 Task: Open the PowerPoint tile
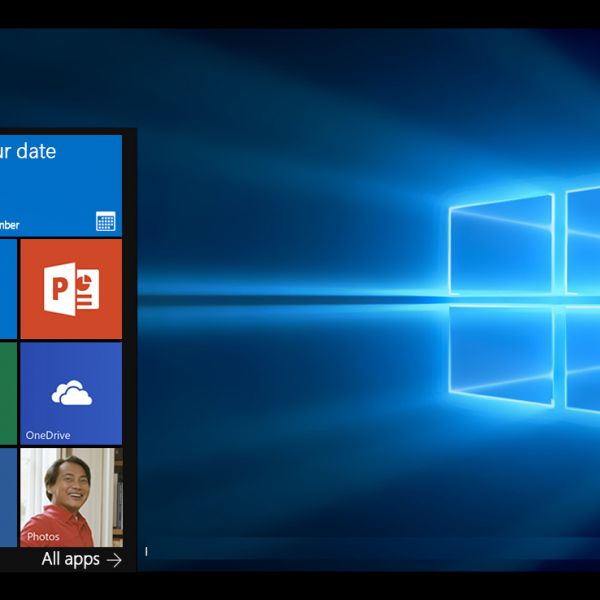(x=71, y=289)
